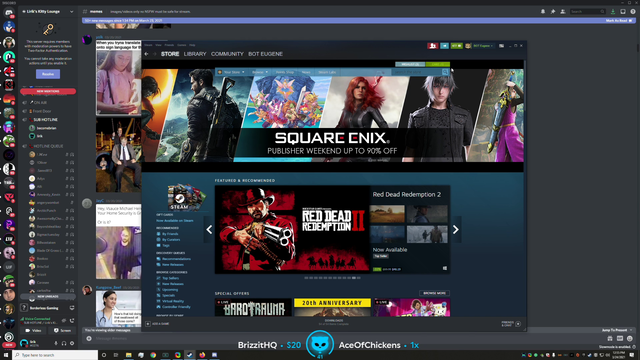Viewport: 640px width, 360px height.
Task: Click Discord message input box
Action: [347, 338]
